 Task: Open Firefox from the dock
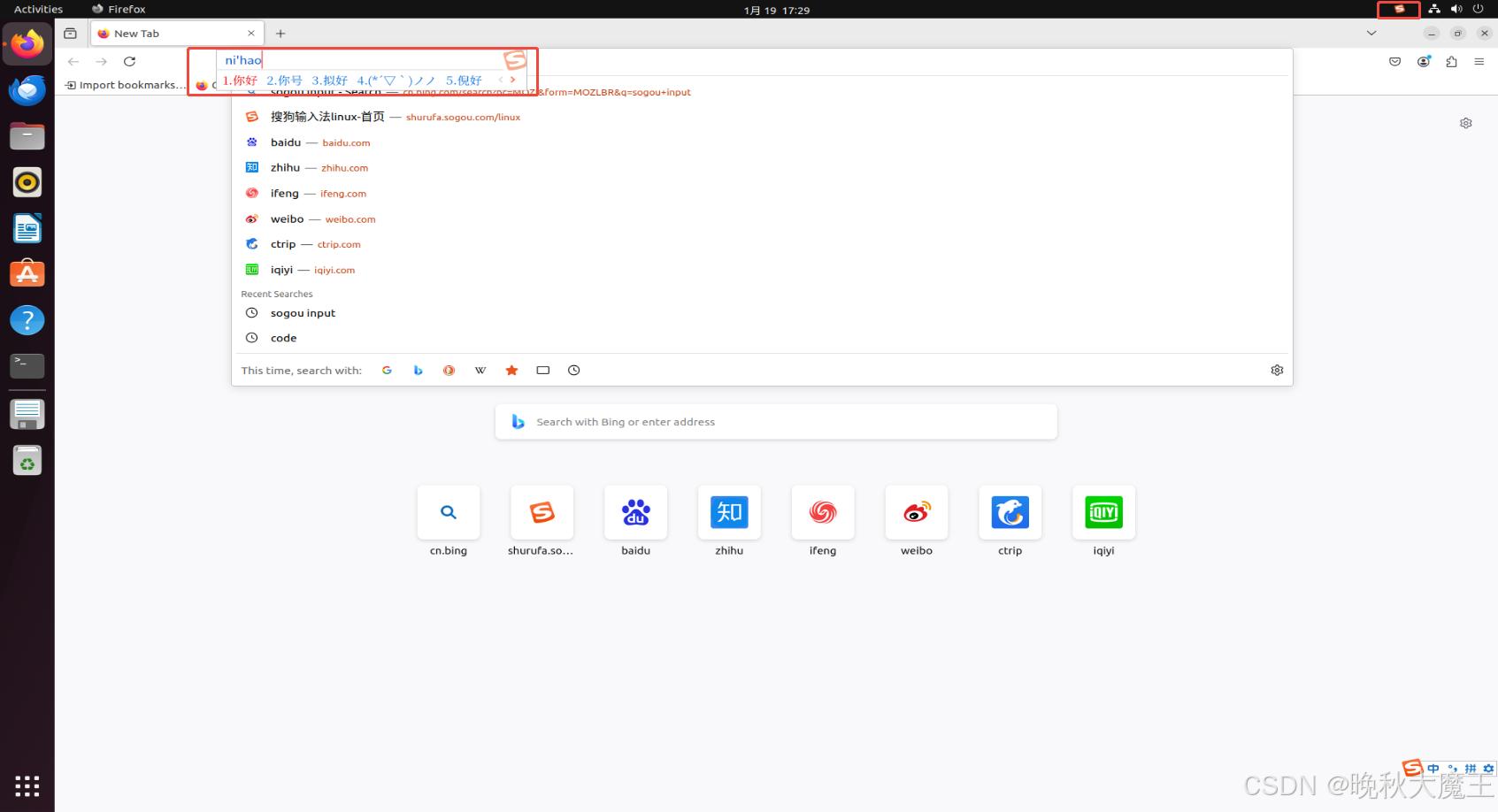27,43
